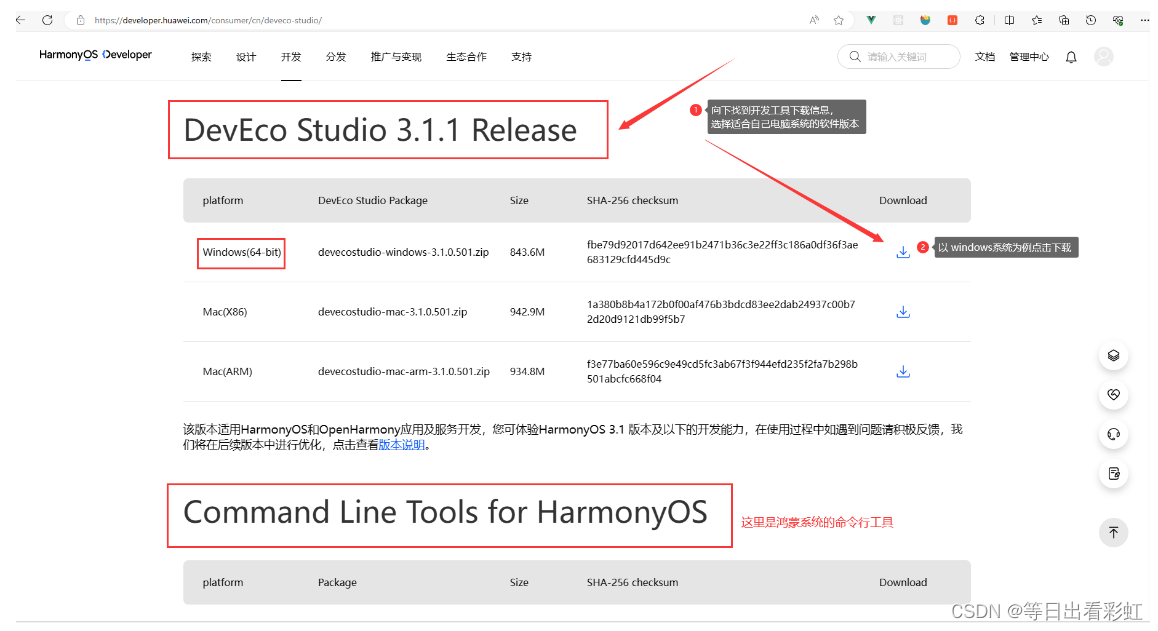Reload the page with the refresh icon
Viewport: 1158px width, 631px height.
[47, 20]
